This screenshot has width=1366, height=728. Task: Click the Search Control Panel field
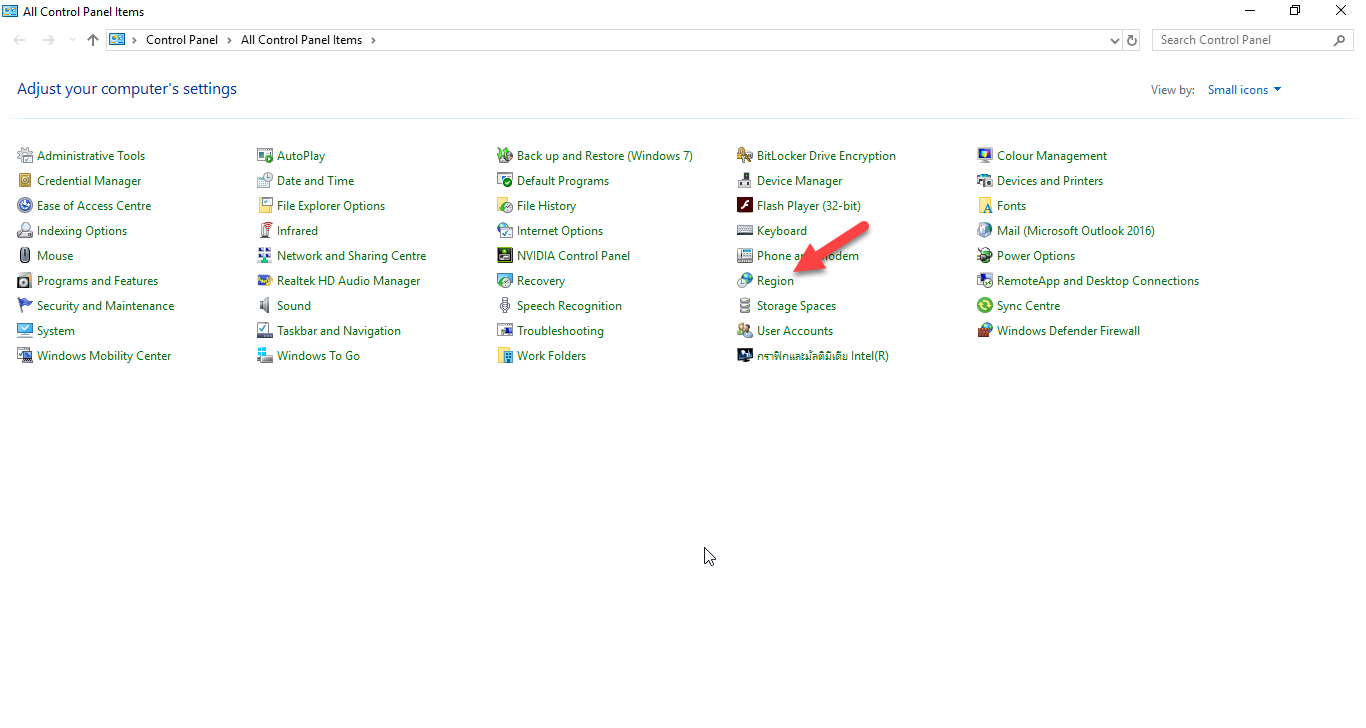tap(1252, 40)
